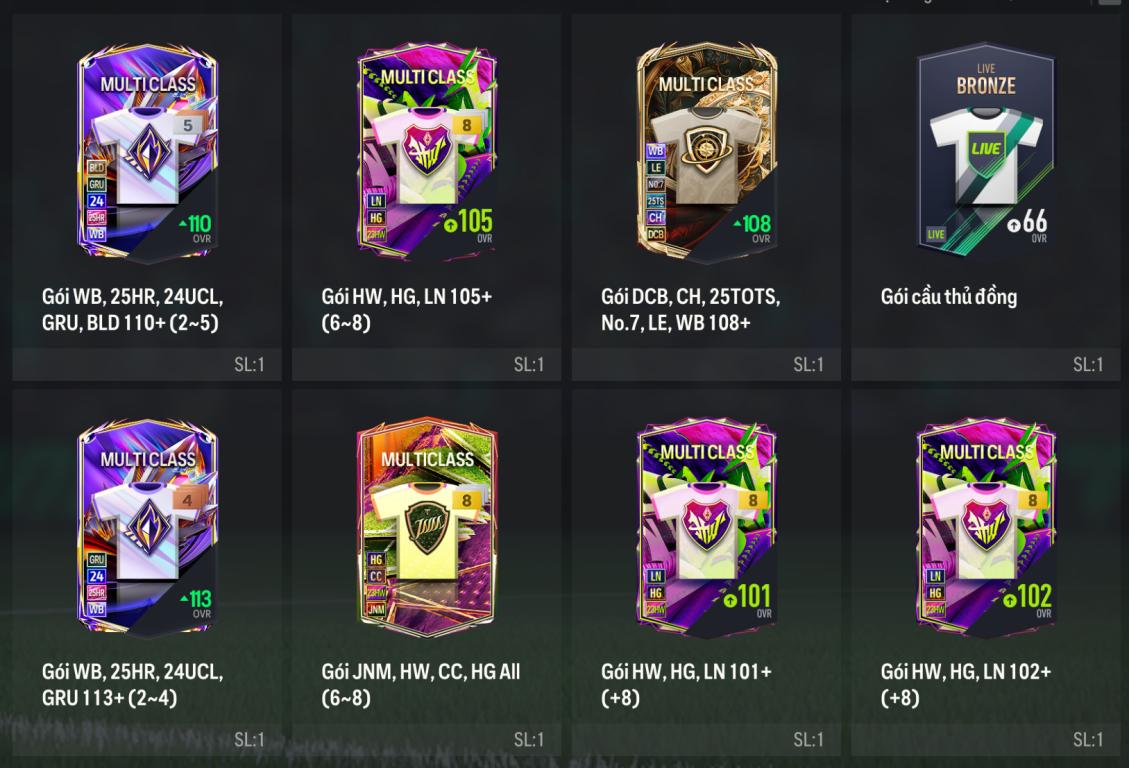Click the green up-arrow icon beside 101 OVR

[730, 600]
